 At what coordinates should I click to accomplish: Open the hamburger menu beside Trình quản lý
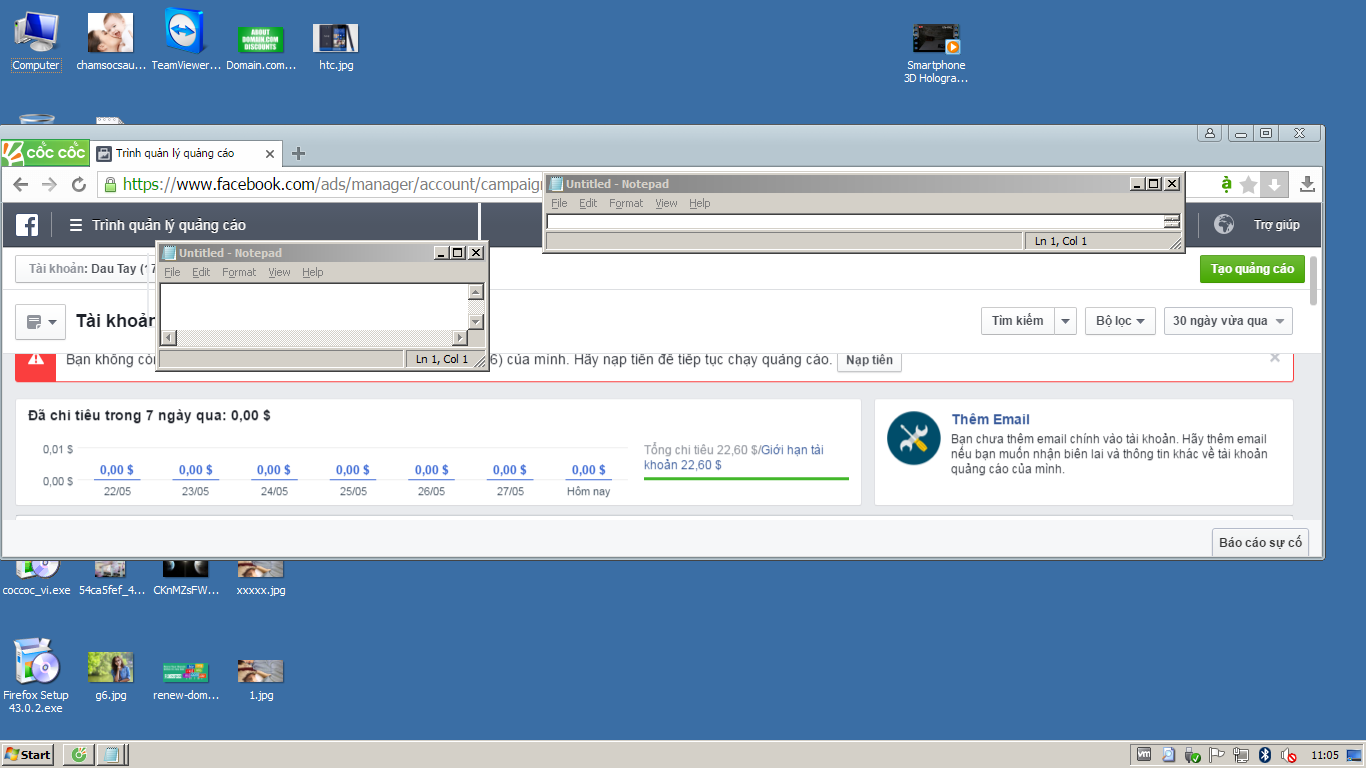[x=75, y=225]
